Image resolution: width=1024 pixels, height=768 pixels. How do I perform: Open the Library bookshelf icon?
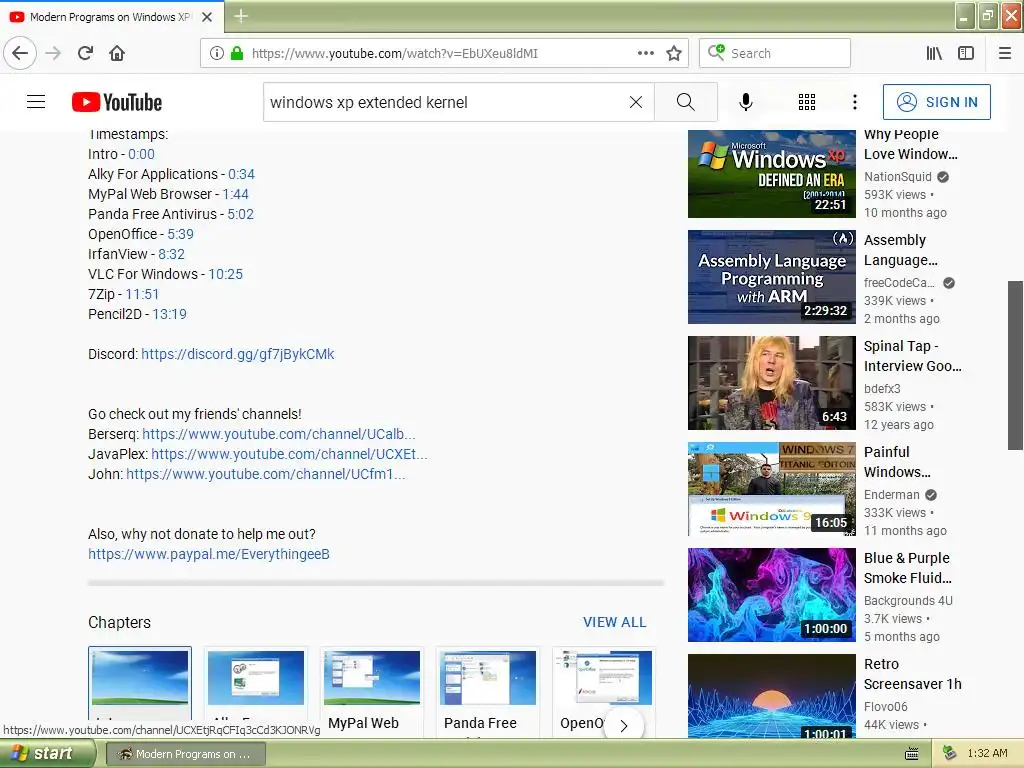(934, 53)
